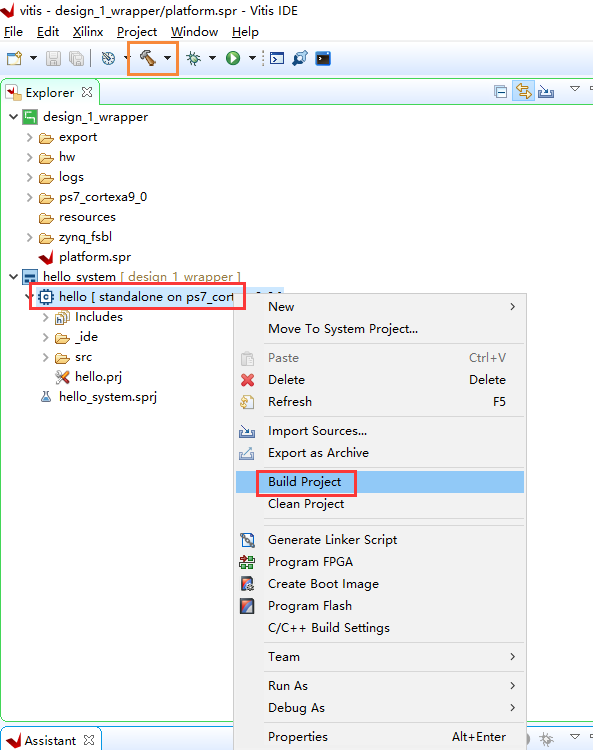Click the Debug bug toolbar icon
This screenshot has width=593, height=750.
tap(194, 58)
